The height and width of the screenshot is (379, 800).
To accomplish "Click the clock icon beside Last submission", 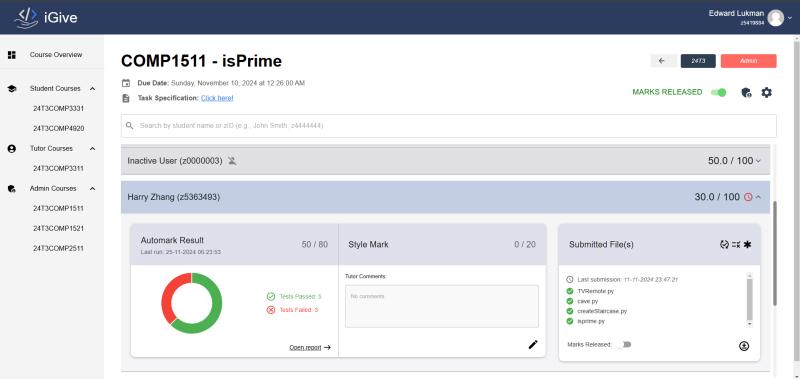I will [x=570, y=280].
